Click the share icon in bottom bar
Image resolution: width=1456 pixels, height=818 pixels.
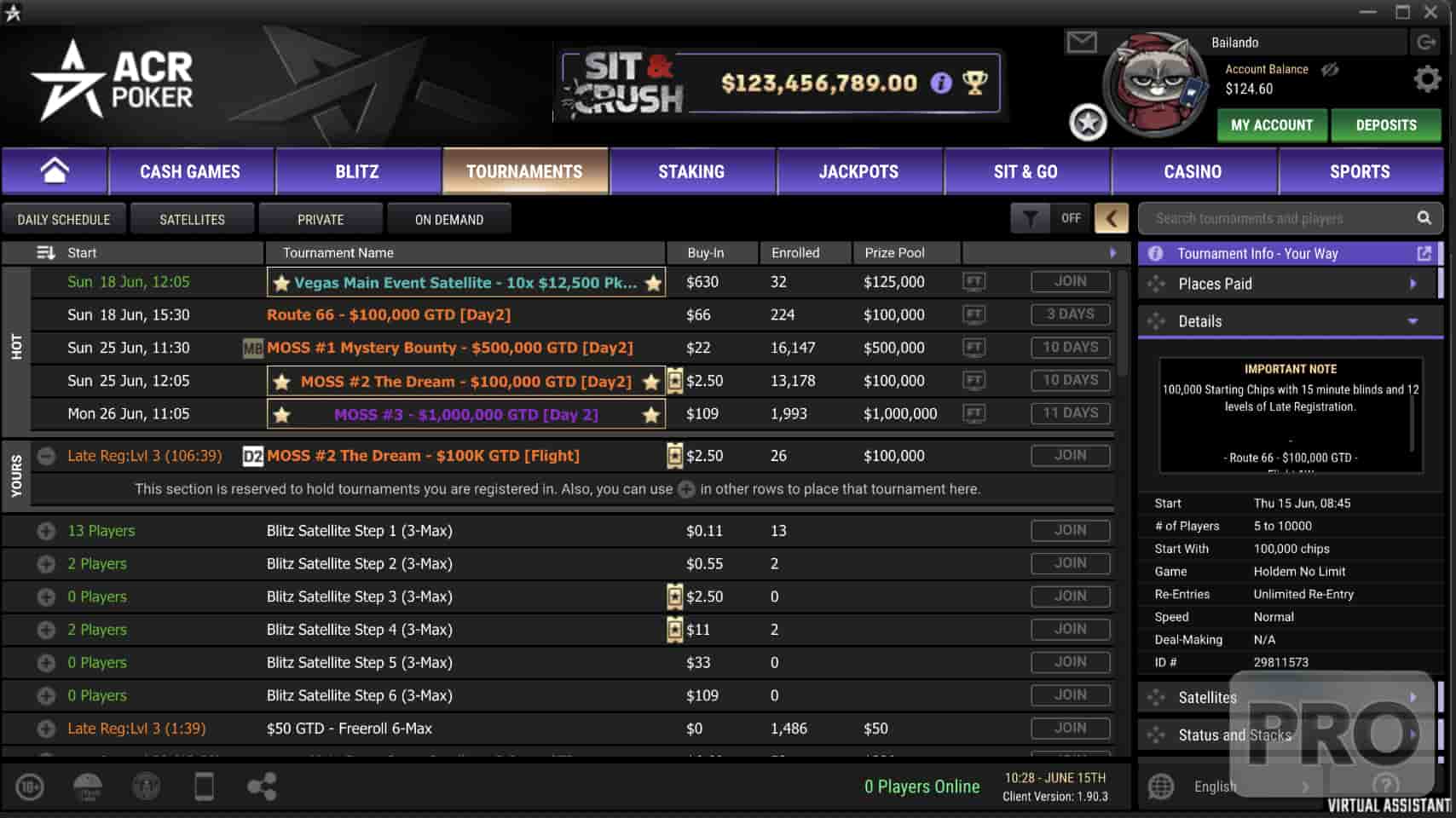[x=262, y=786]
